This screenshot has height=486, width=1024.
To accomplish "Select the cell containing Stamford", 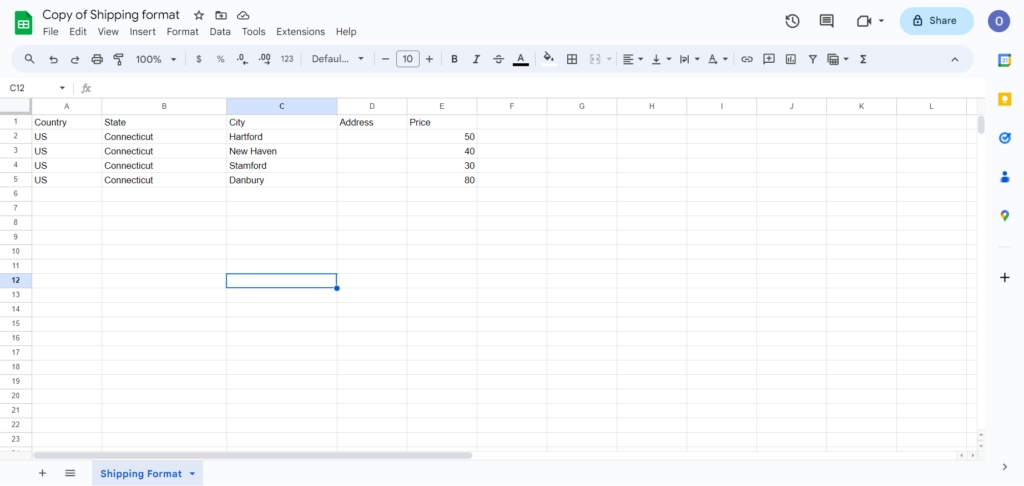I will [x=281, y=166].
